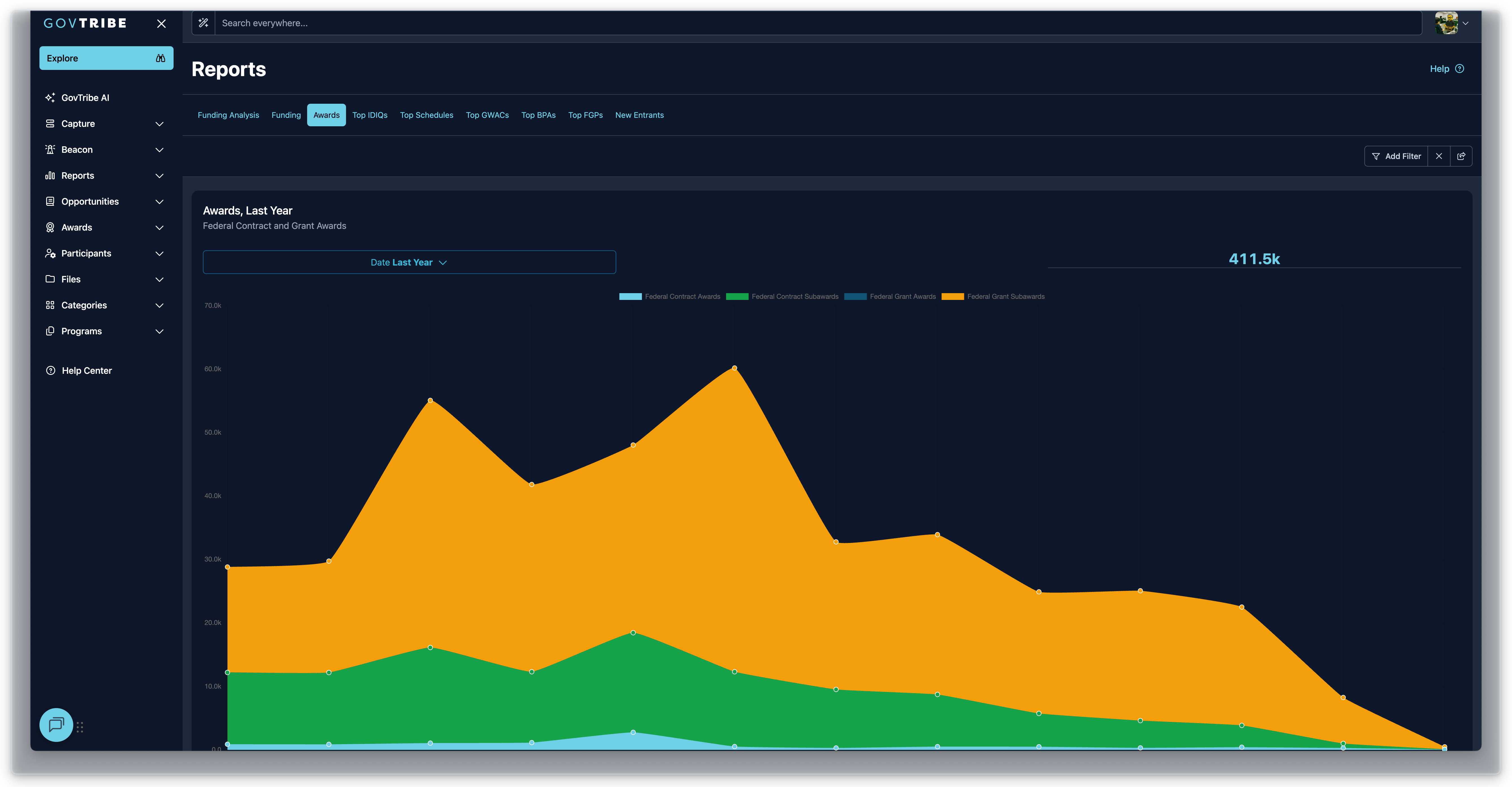
Task: Click the Beacon label in the sidebar
Action: tap(77, 150)
